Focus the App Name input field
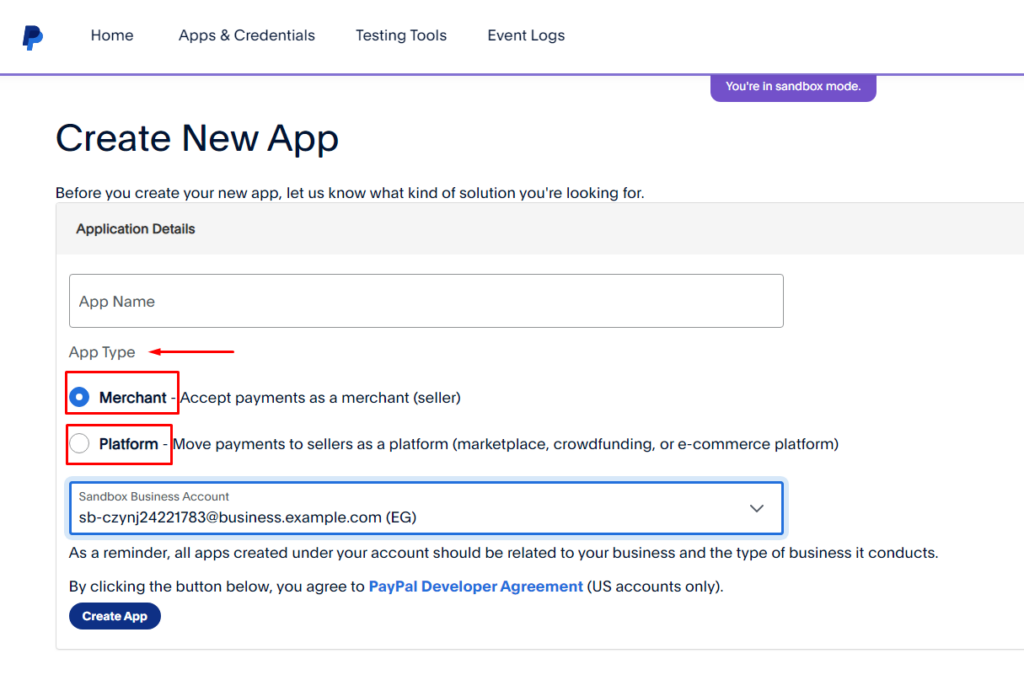Viewport: 1024px width, 675px height. click(426, 301)
